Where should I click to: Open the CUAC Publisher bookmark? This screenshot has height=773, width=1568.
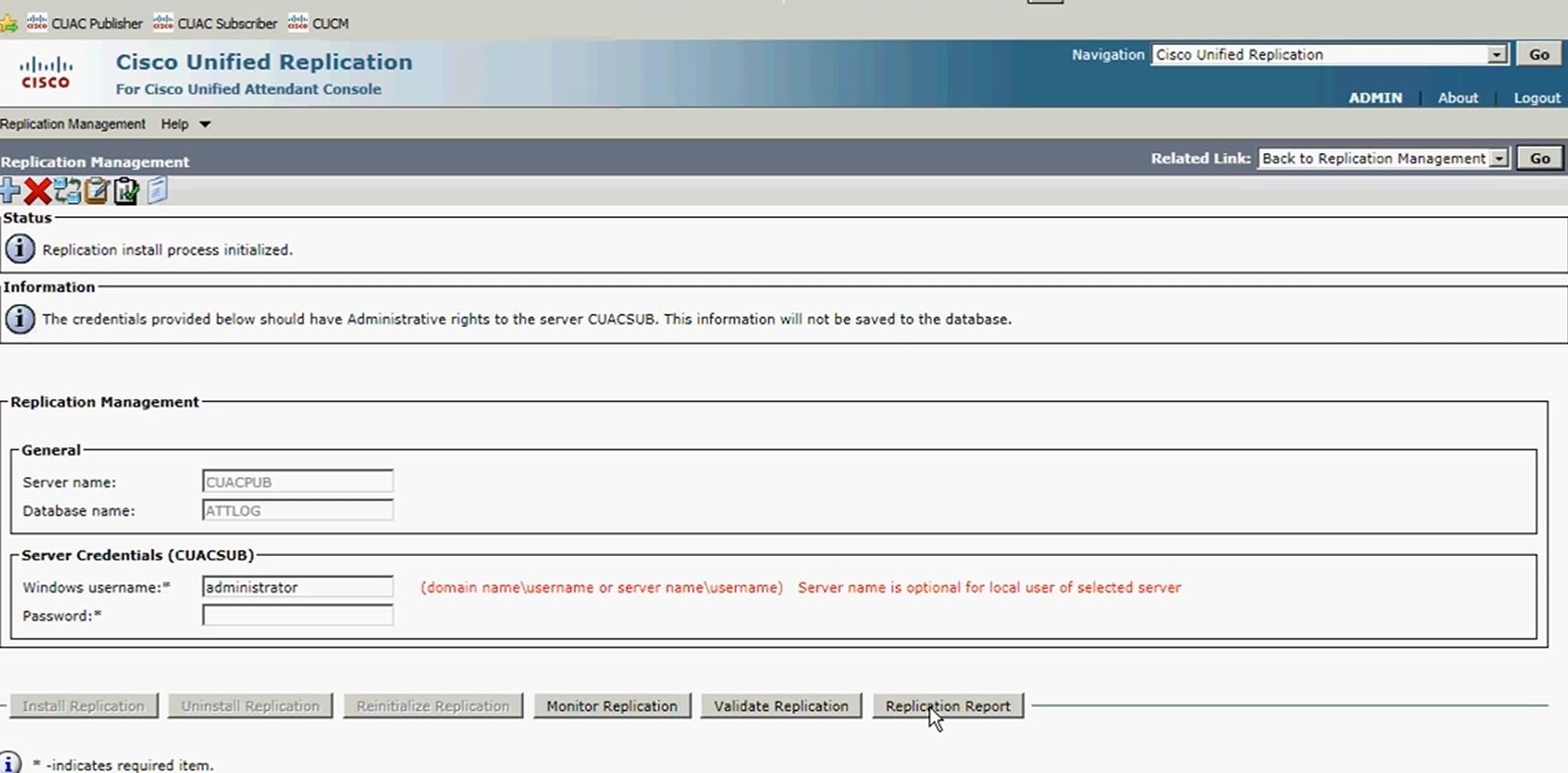coord(85,23)
